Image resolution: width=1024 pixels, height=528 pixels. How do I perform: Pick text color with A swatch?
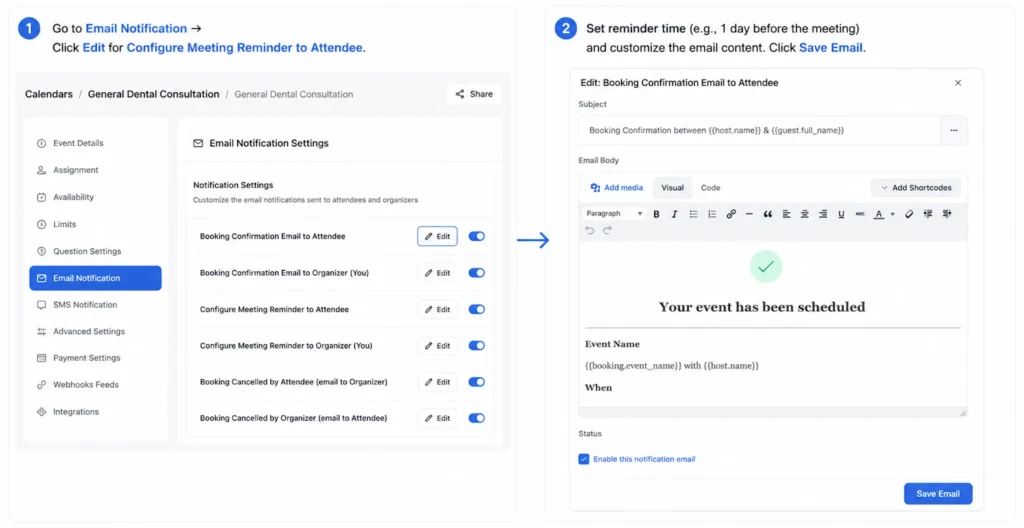pos(879,214)
